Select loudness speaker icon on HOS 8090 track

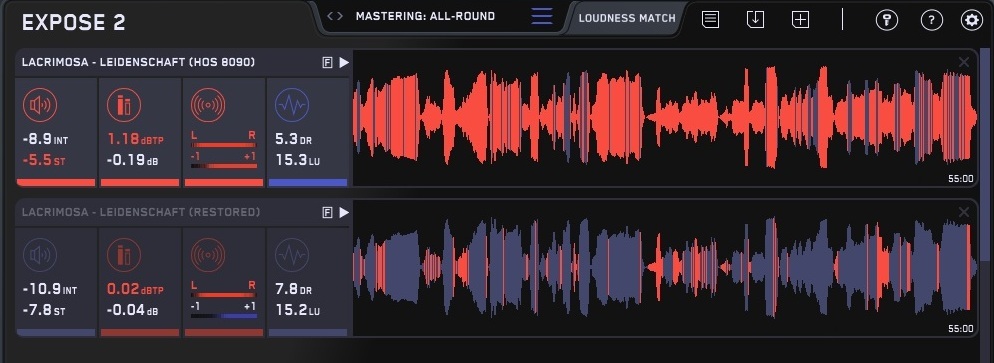pos(40,105)
